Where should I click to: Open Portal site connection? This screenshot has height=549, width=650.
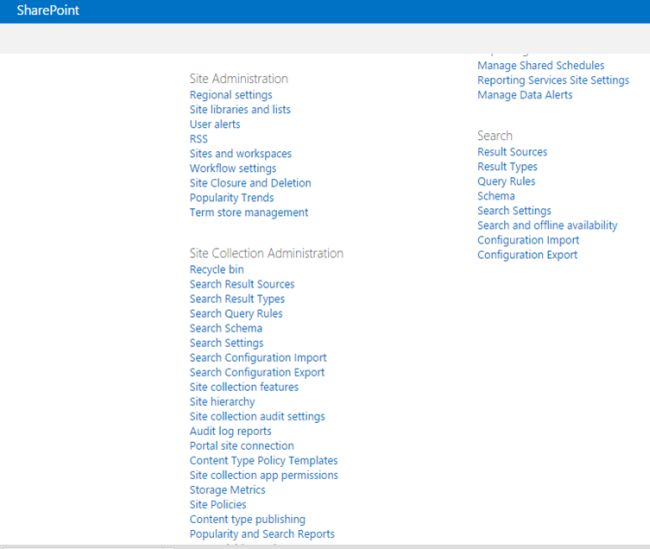point(242,446)
